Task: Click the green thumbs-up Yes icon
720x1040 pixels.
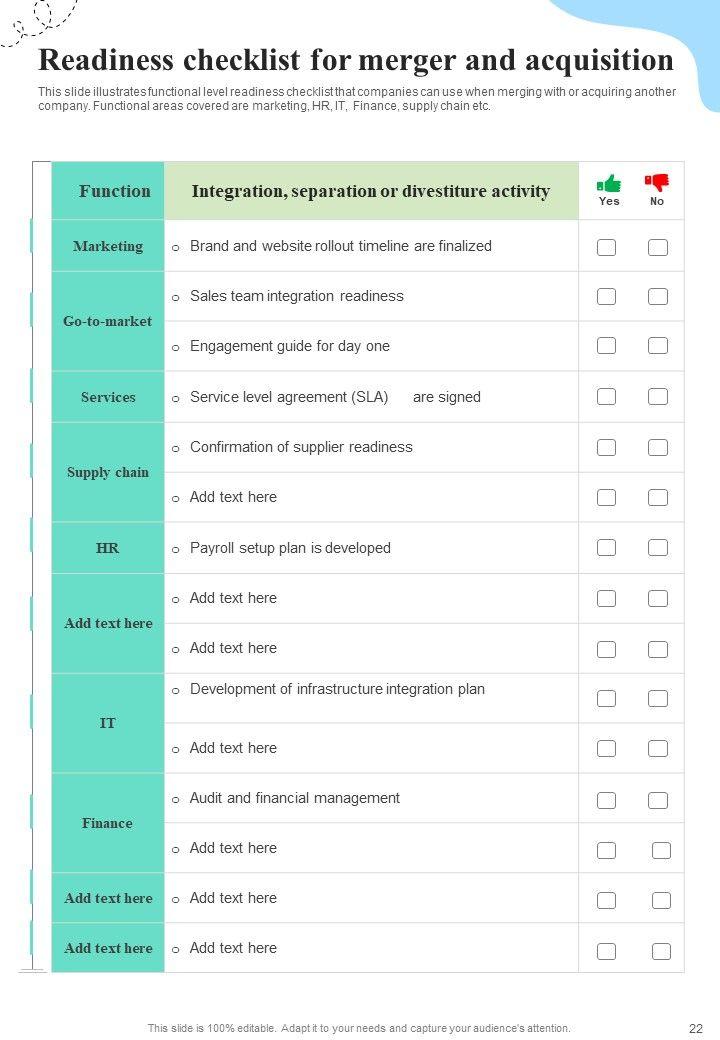Action: tap(608, 183)
